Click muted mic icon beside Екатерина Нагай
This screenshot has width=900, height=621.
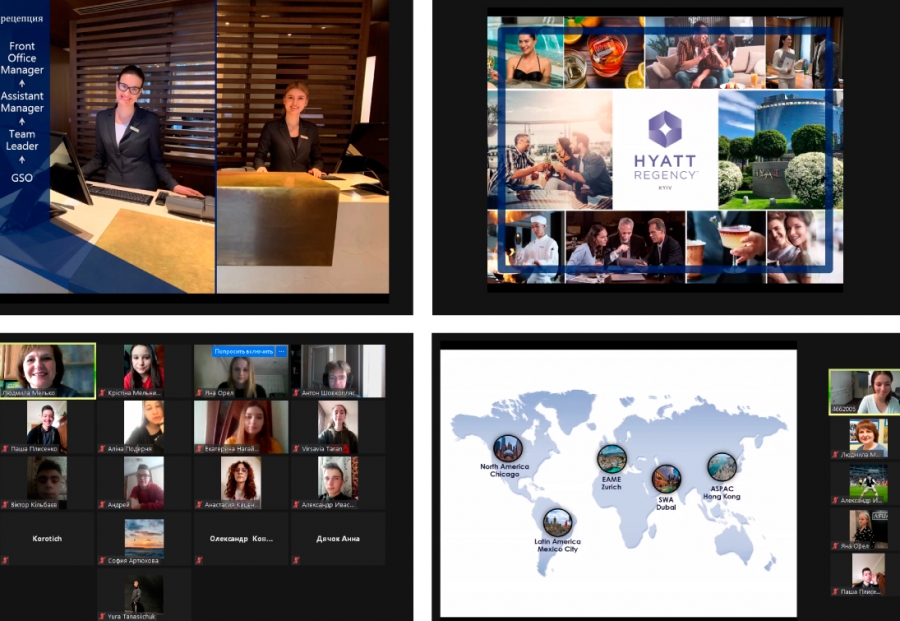(199, 449)
